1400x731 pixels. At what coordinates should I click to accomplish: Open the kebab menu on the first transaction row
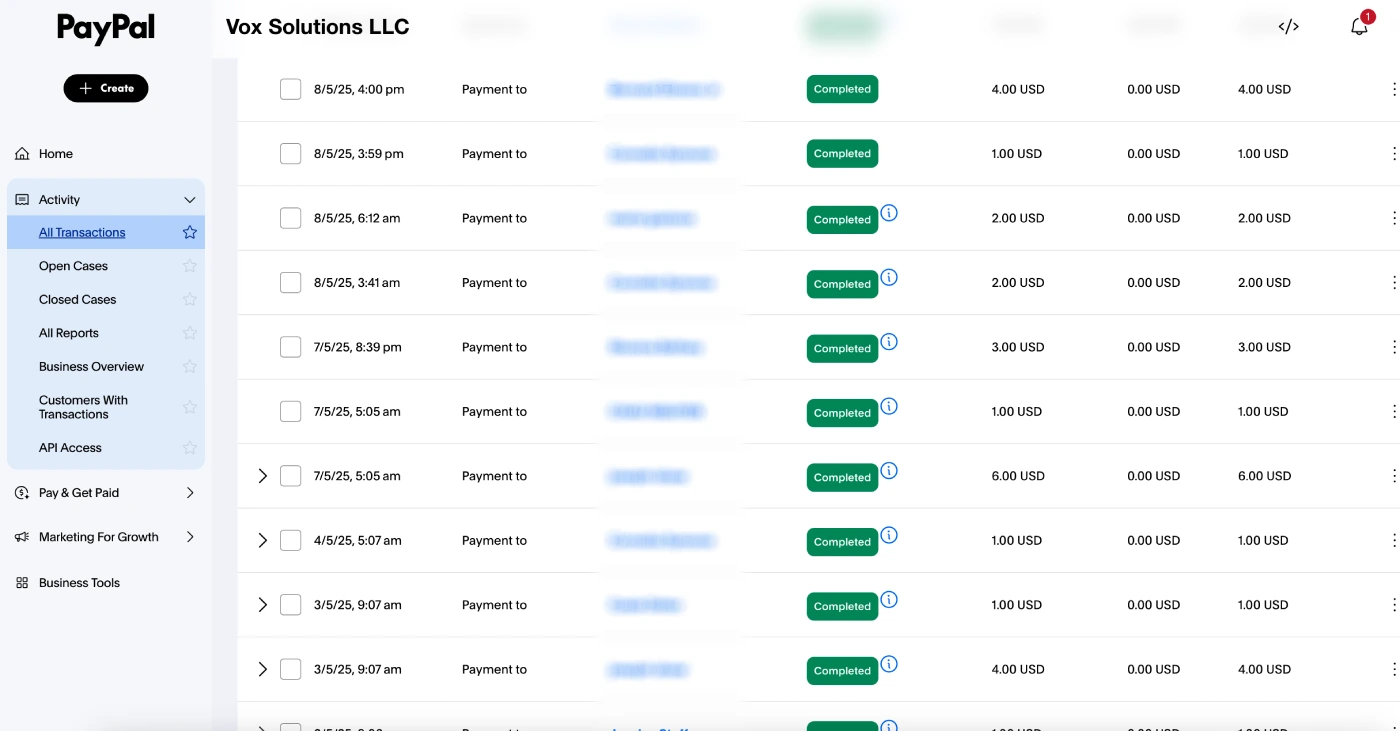(1396, 89)
